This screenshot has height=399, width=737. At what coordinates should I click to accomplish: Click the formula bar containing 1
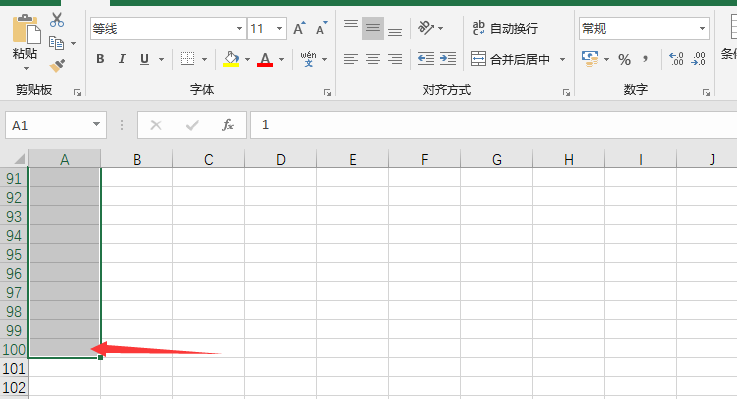(494, 125)
